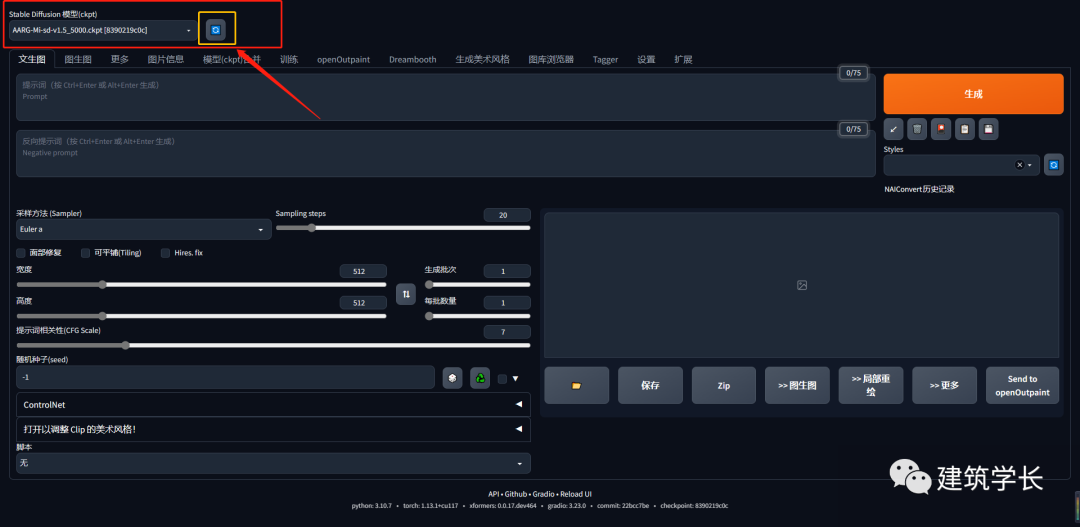Click the Reload UI footer link
Screen dimensions: 1080x527
tap(577, 494)
